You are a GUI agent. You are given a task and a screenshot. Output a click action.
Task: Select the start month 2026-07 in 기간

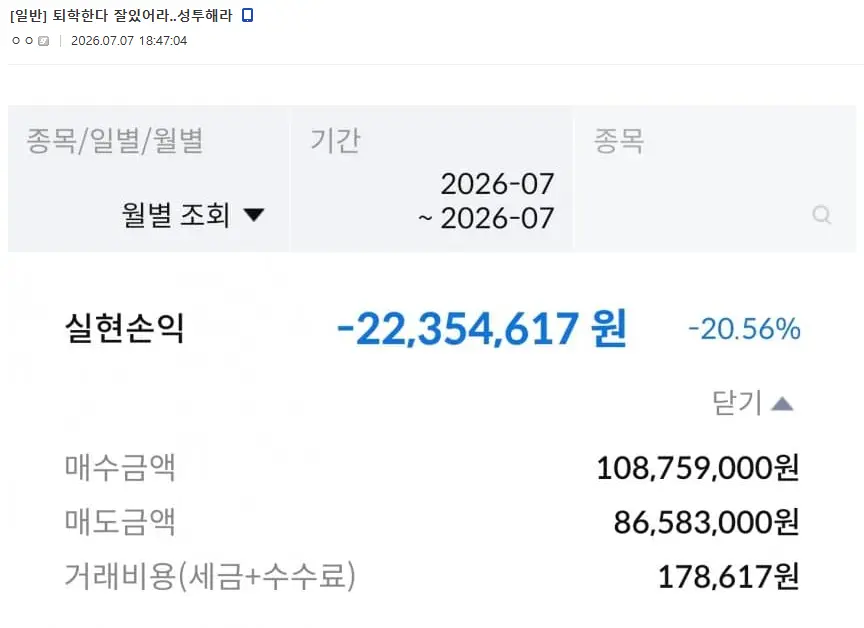coord(497,184)
